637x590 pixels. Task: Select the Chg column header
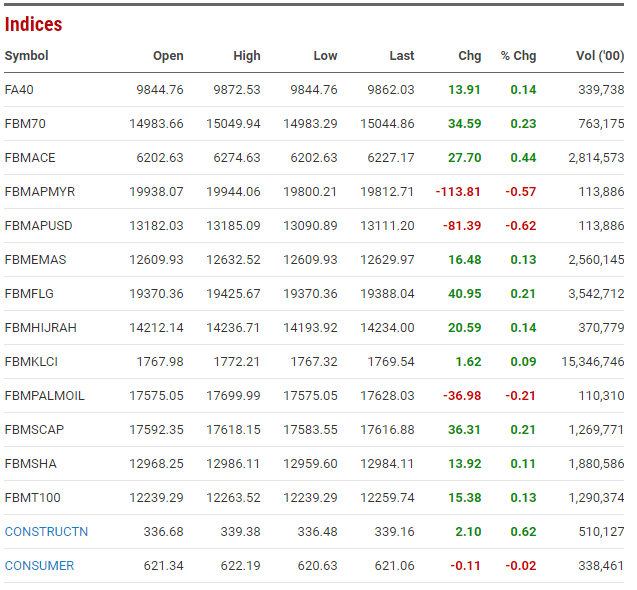pyautogui.click(x=470, y=56)
